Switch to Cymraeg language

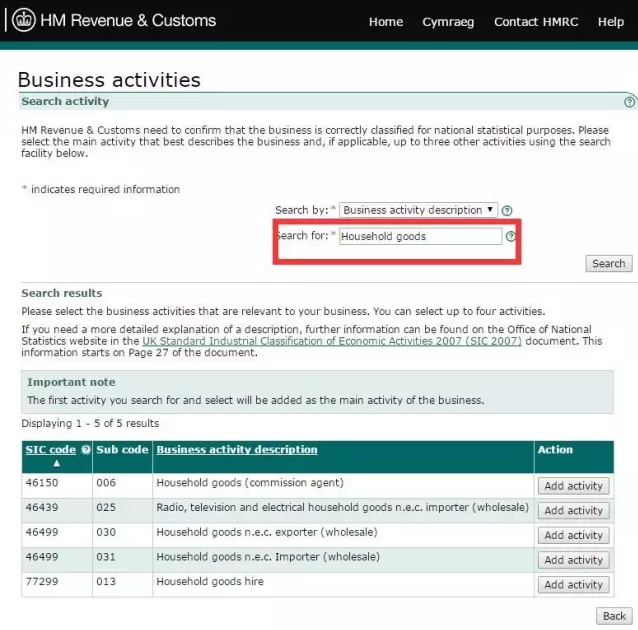coord(449,22)
